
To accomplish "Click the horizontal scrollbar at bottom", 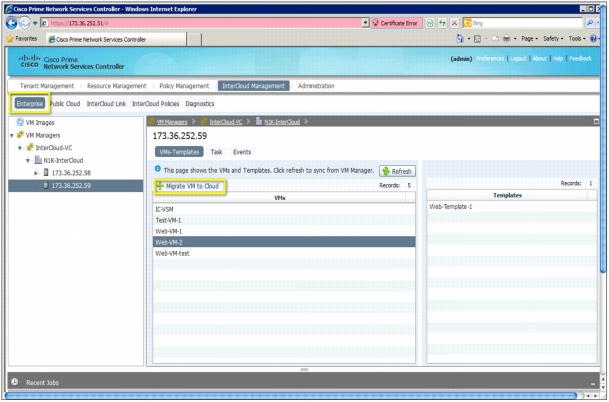I will (291, 396).
